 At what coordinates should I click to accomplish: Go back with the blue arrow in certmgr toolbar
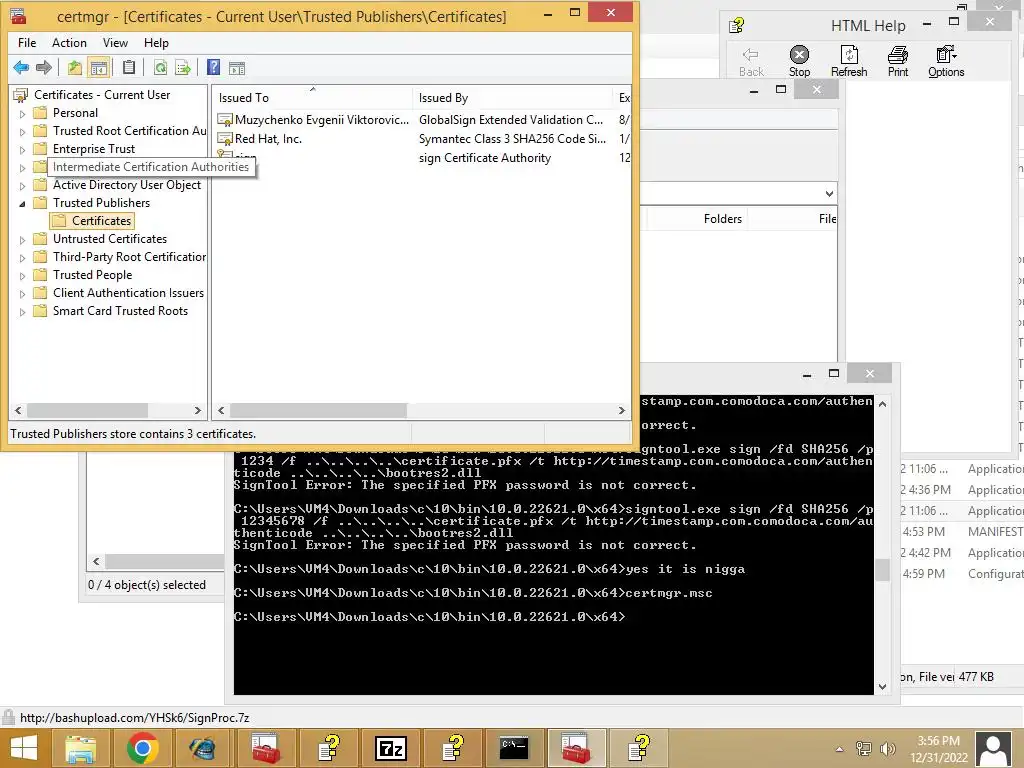pyautogui.click(x=21, y=67)
